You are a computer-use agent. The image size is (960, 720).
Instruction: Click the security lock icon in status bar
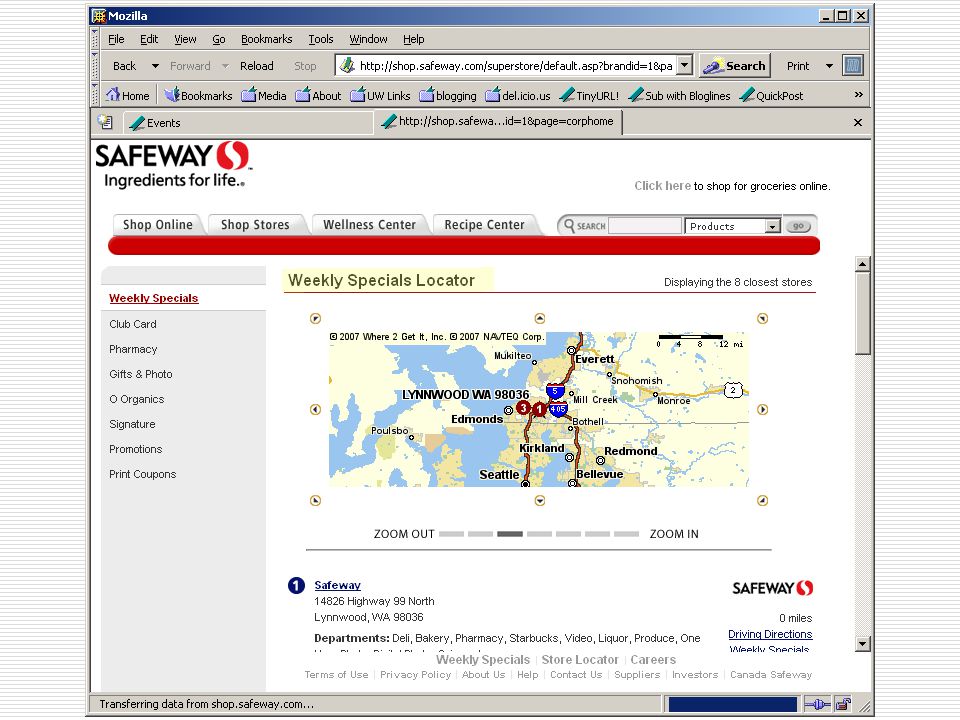click(843, 704)
